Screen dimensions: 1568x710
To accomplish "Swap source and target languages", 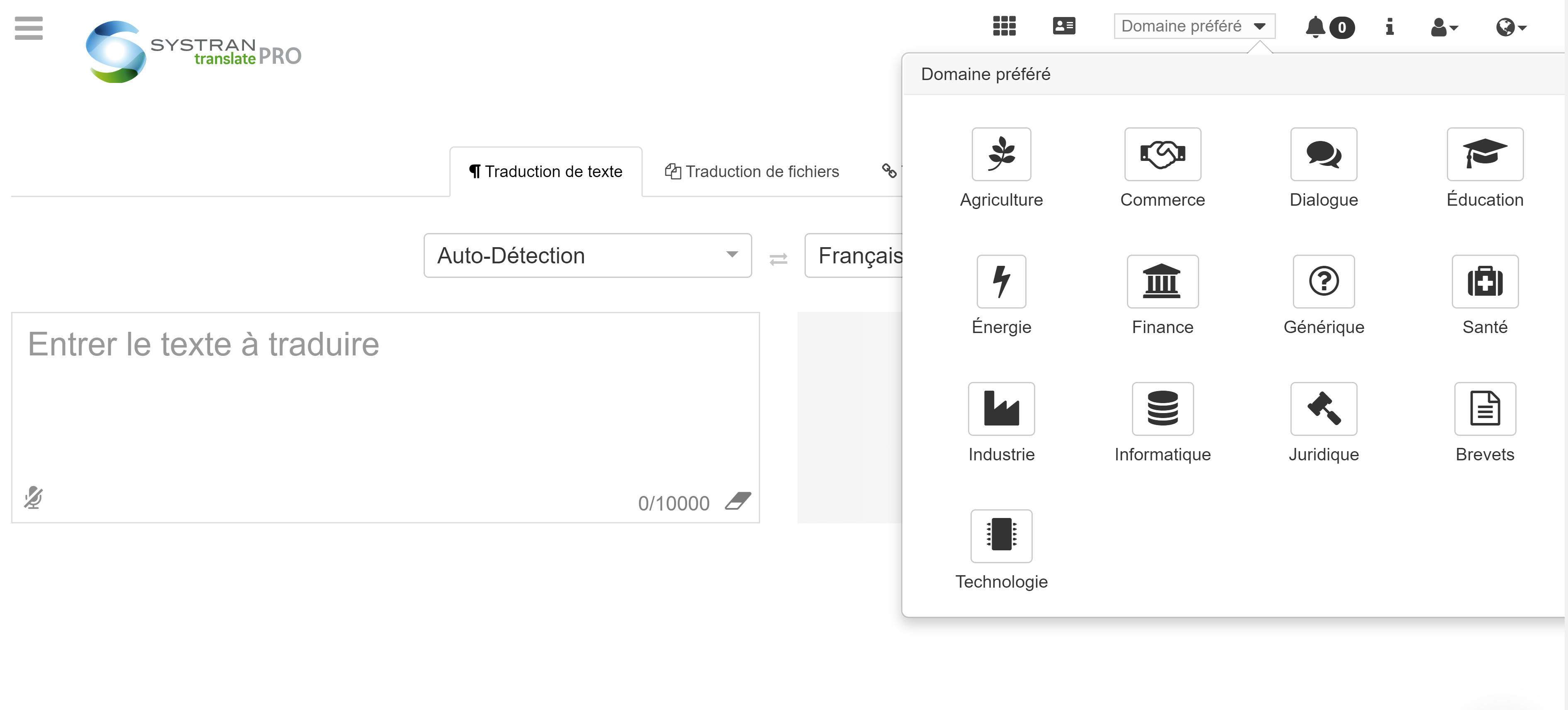I will pyautogui.click(x=778, y=259).
